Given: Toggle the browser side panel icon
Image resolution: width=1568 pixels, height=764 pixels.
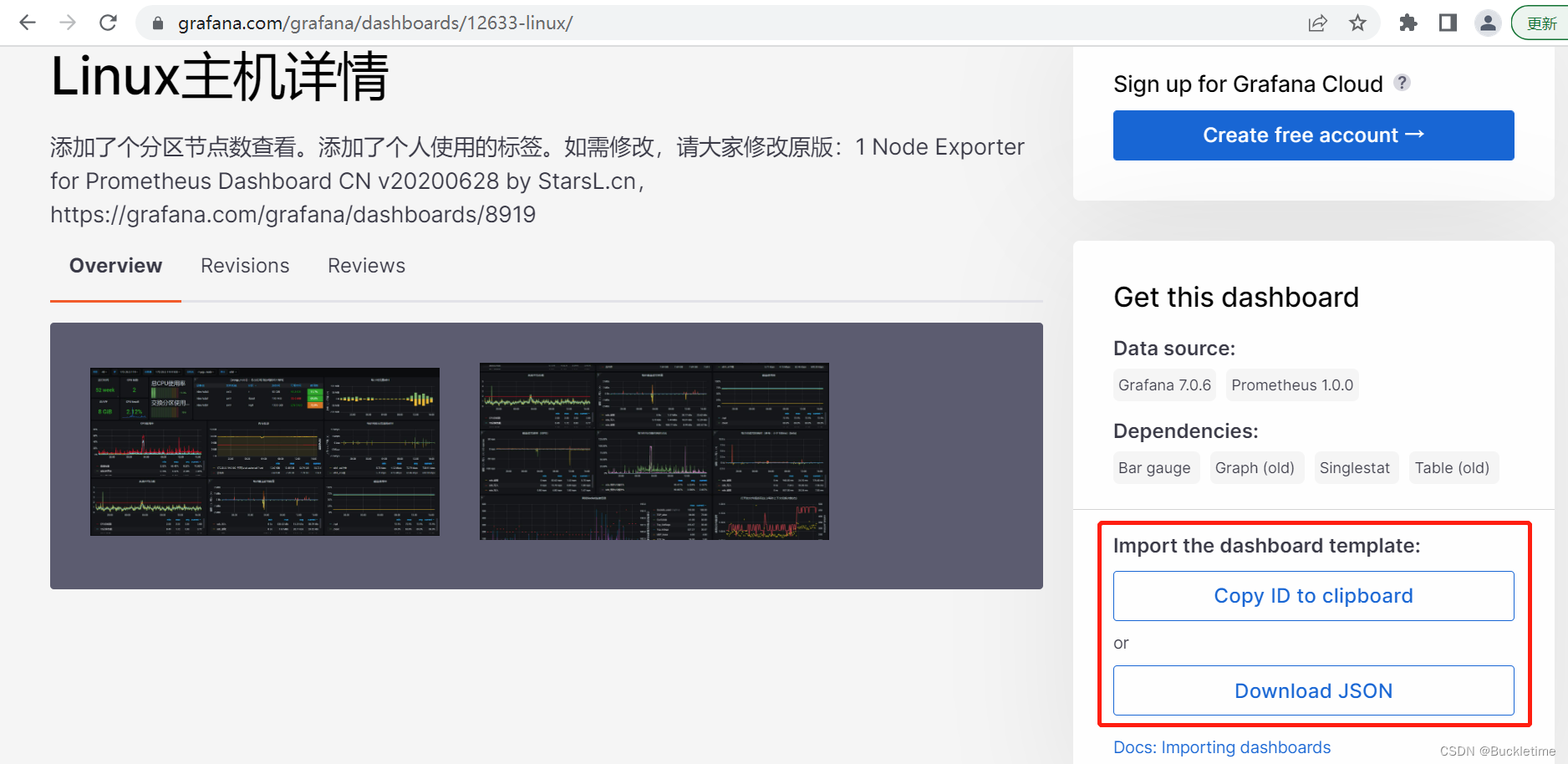Looking at the screenshot, I should click(x=1448, y=23).
